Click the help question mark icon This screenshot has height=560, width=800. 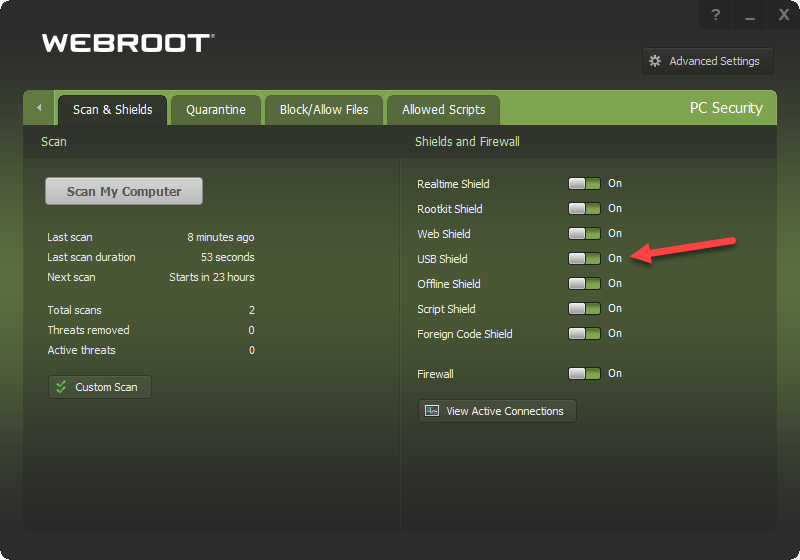[x=715, y=15]
